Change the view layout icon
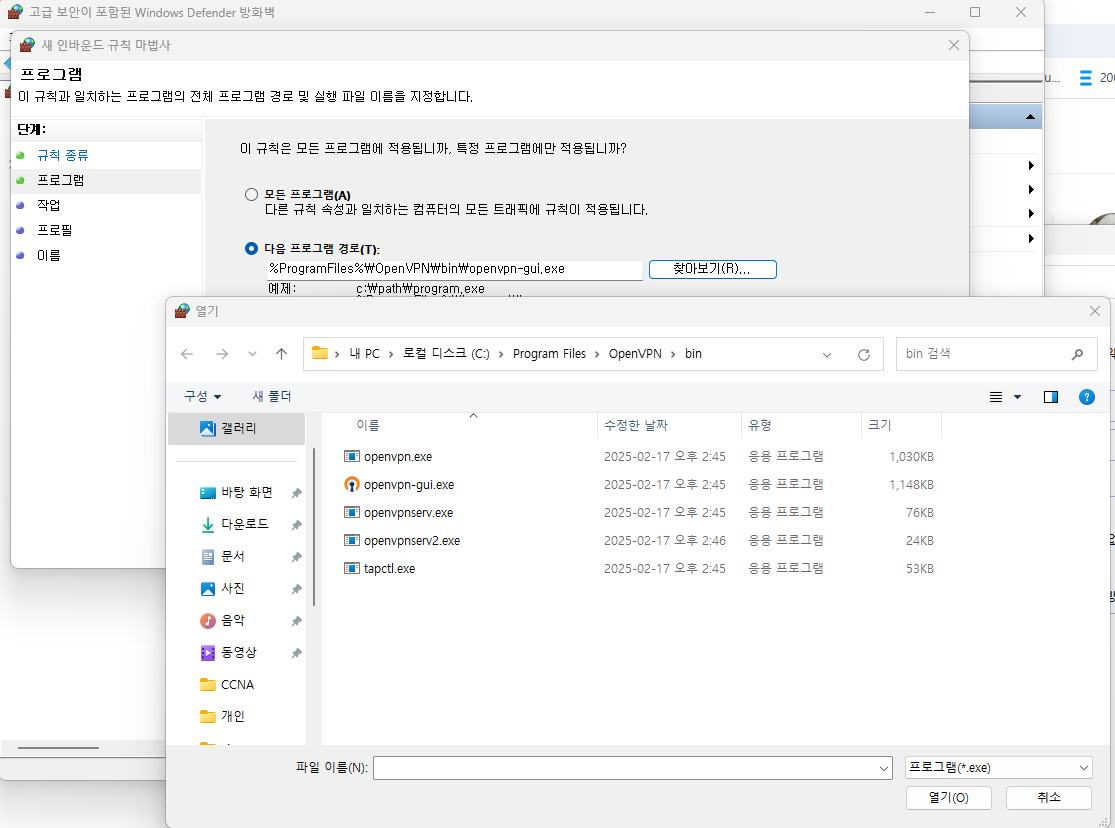Viewport: 1115px width, 828px height. (x=996, y=397)
